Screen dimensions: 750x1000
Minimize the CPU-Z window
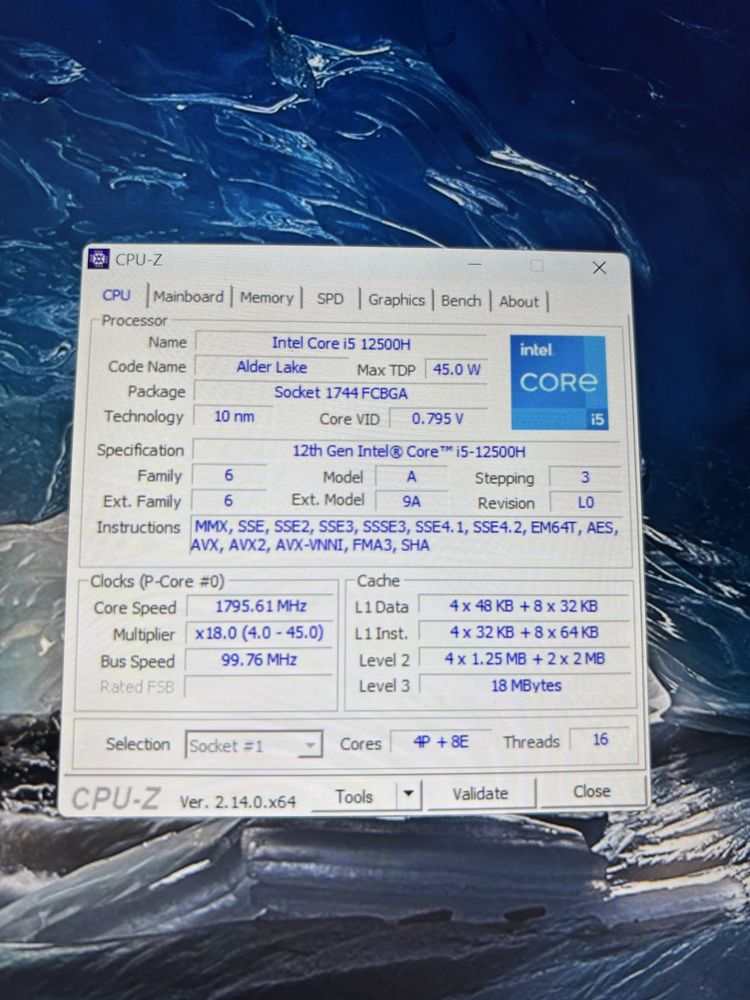[475, 263]
